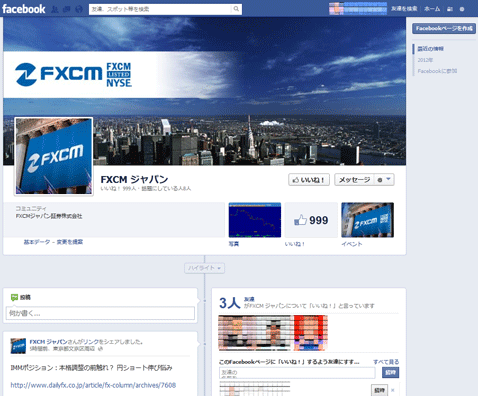Screen dimensions: 478x396
Task: Open the FXCM profile picture
Action: pyautogui.click(x=54, y=156)
